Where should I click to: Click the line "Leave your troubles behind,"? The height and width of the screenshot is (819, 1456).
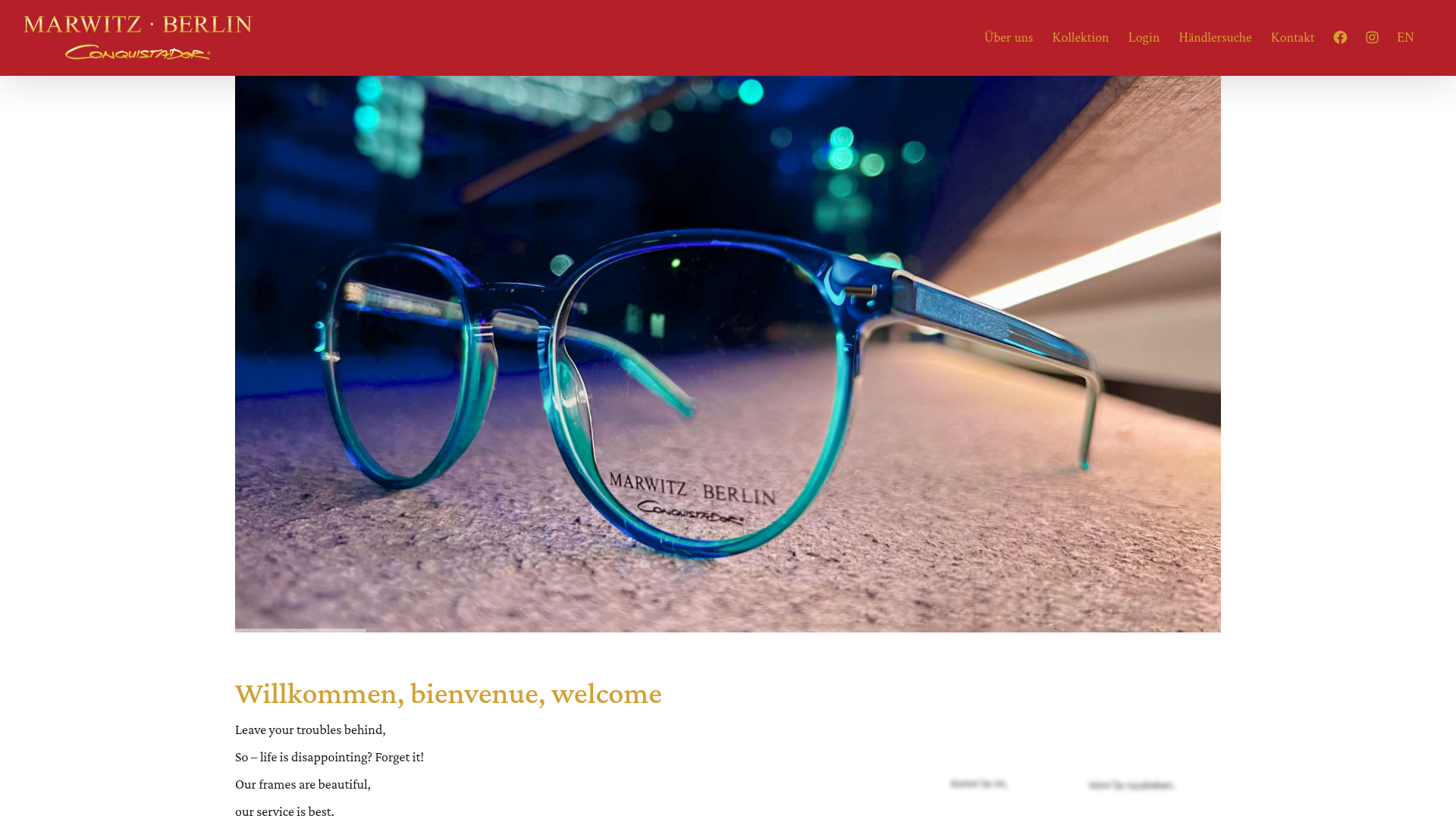(x=310, y=730)
